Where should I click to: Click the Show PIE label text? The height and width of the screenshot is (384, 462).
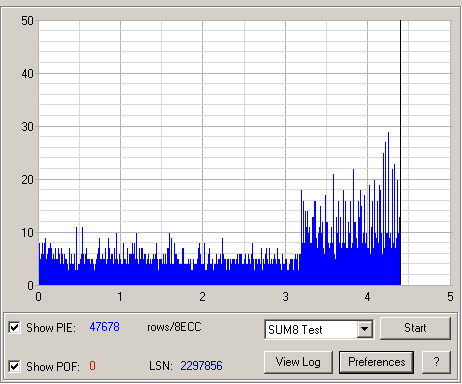pos(51,328)
